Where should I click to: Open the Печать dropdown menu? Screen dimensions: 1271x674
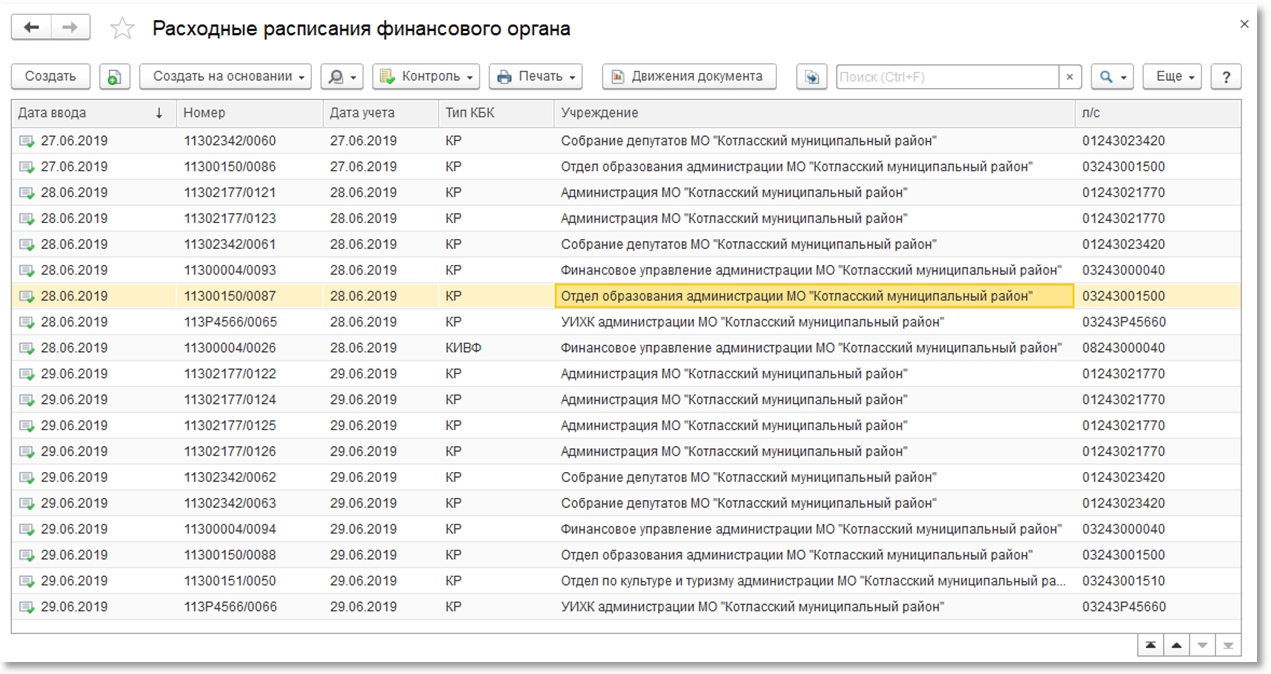[536, 77]
